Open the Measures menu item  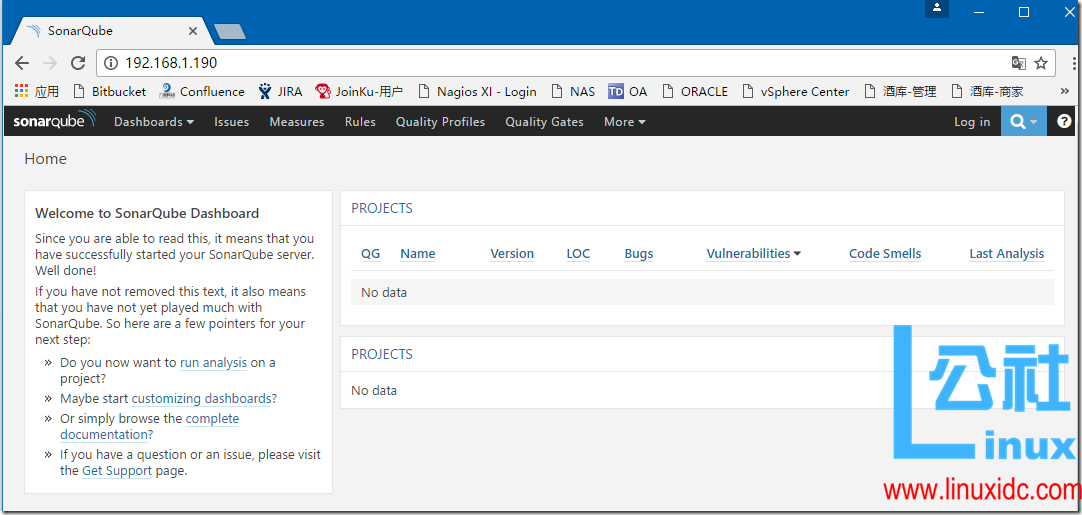click(297, 122)
